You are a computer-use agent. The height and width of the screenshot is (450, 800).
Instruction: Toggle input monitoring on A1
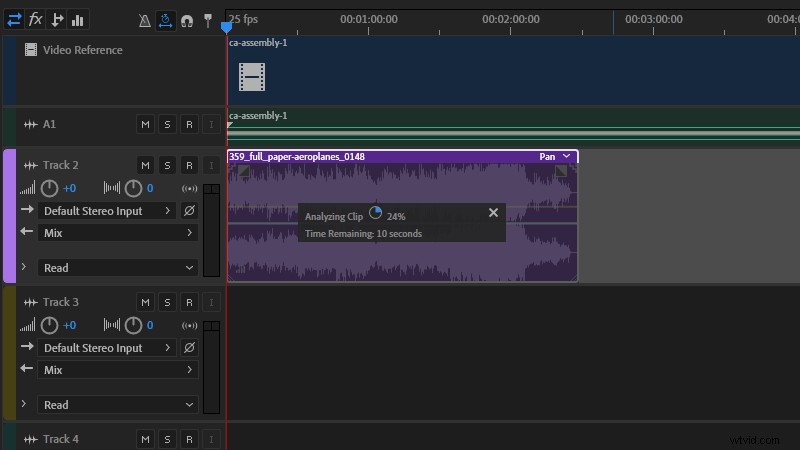211,124
